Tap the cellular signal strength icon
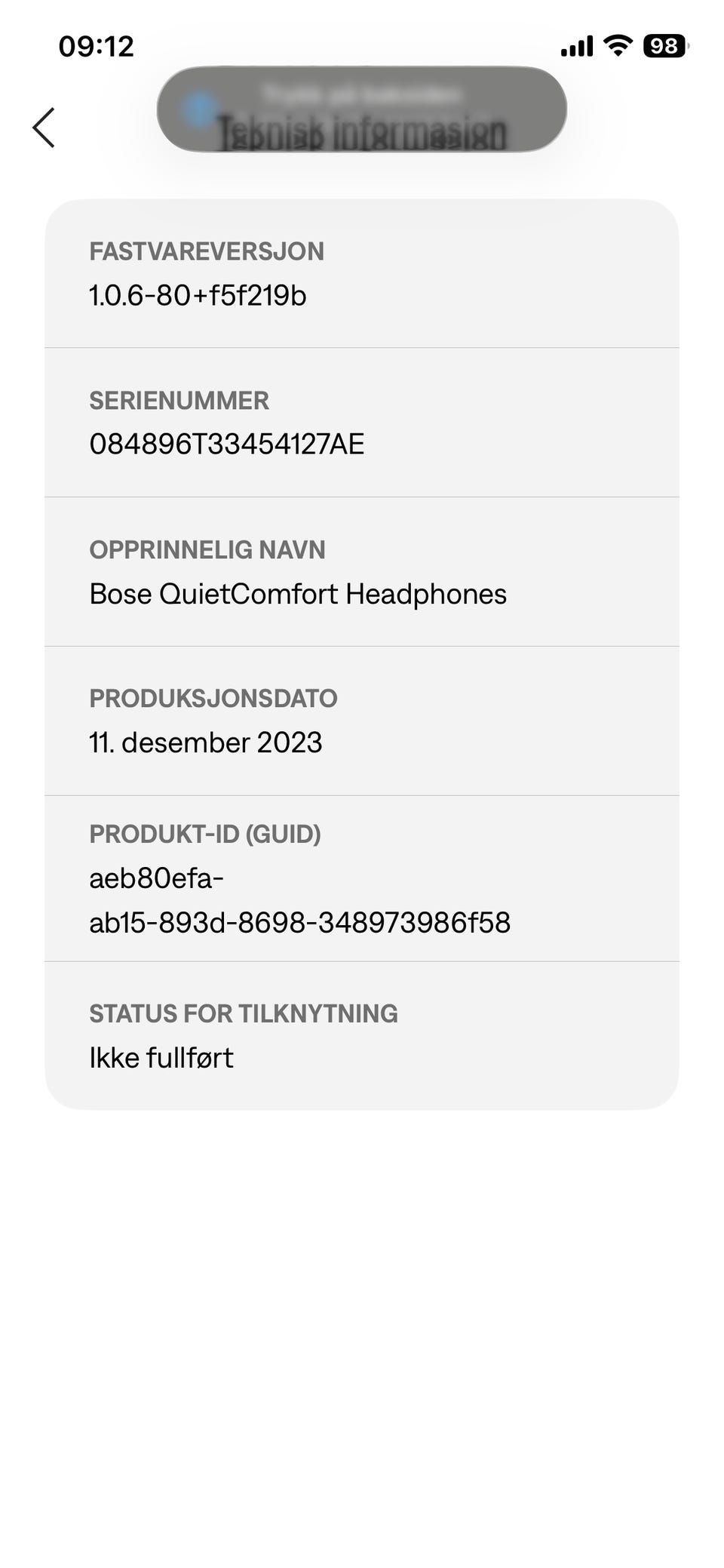The image size is (724, 1568). (577, 47)
